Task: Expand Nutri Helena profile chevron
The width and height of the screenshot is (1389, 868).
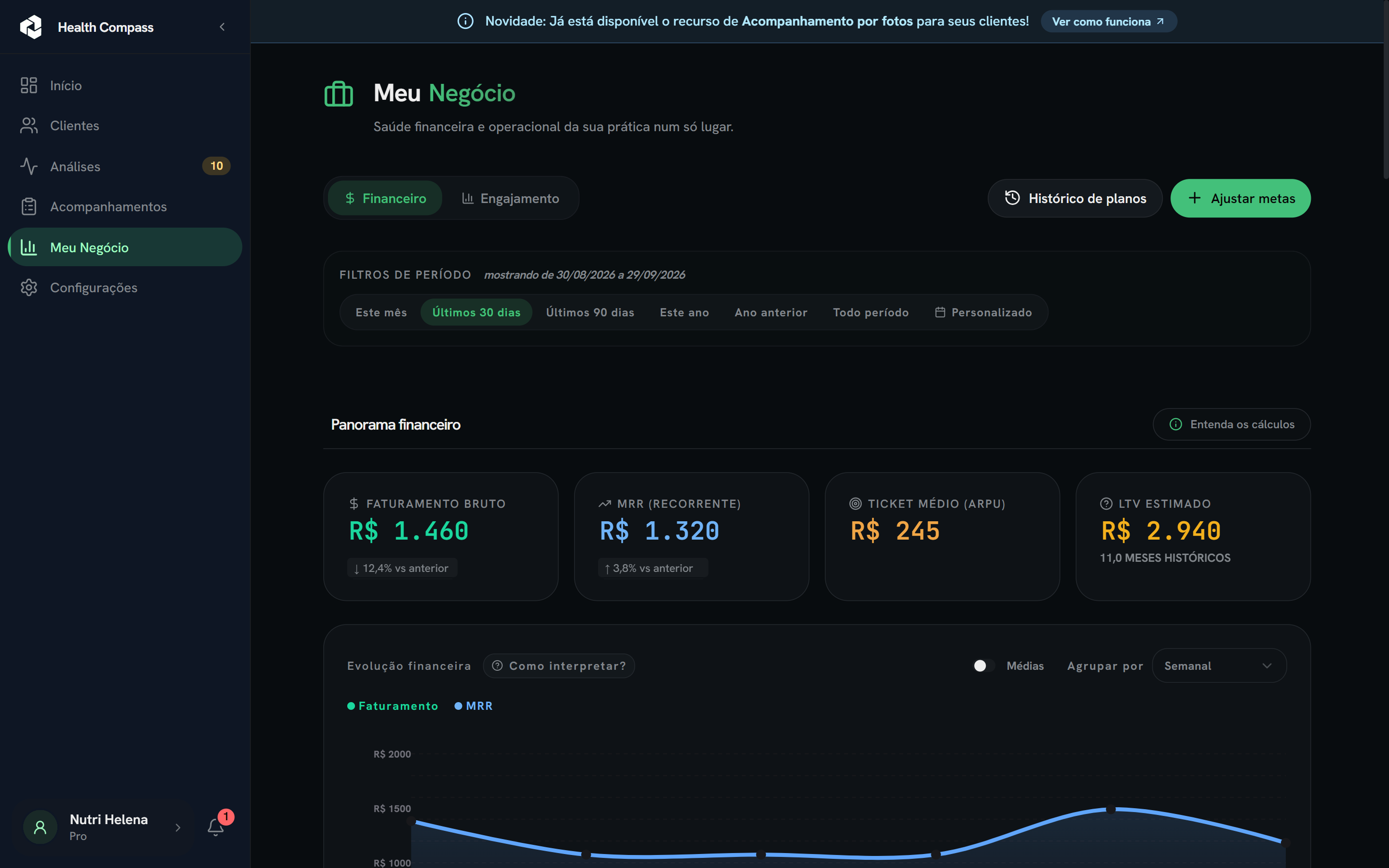Action: (x=178, y=827)
